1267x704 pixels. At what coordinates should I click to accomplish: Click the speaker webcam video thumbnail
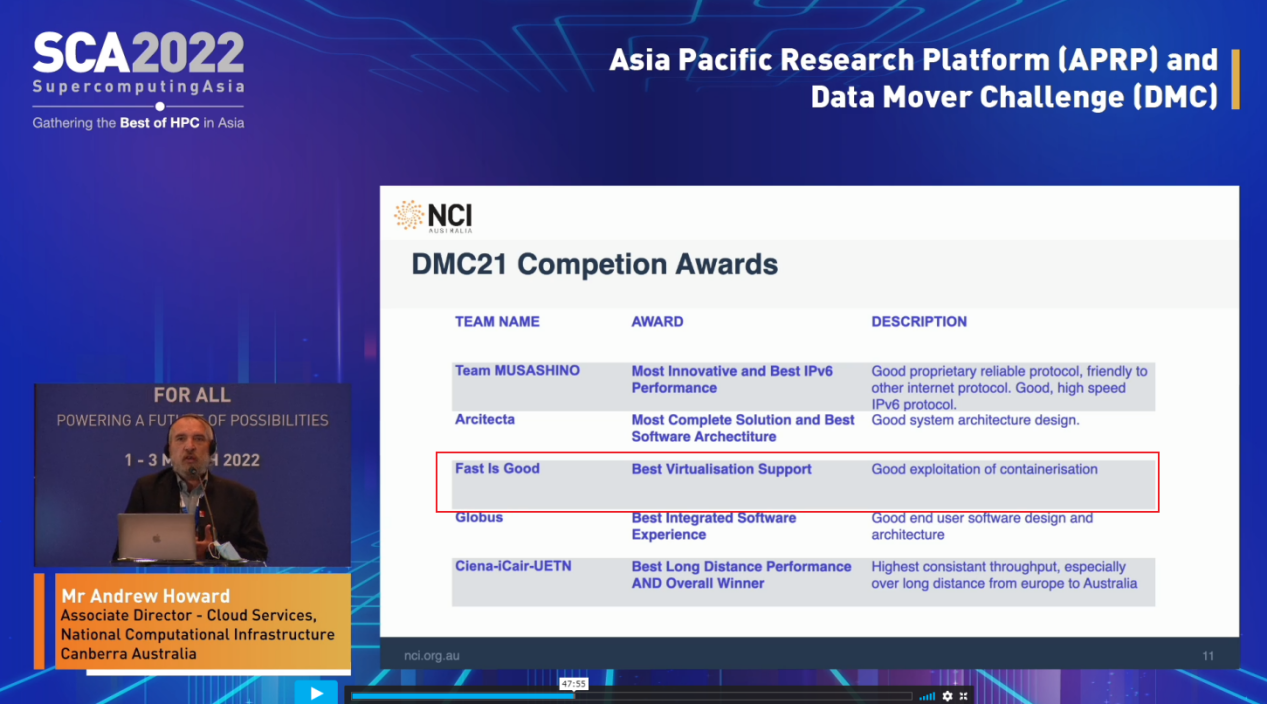click(192, 474)
